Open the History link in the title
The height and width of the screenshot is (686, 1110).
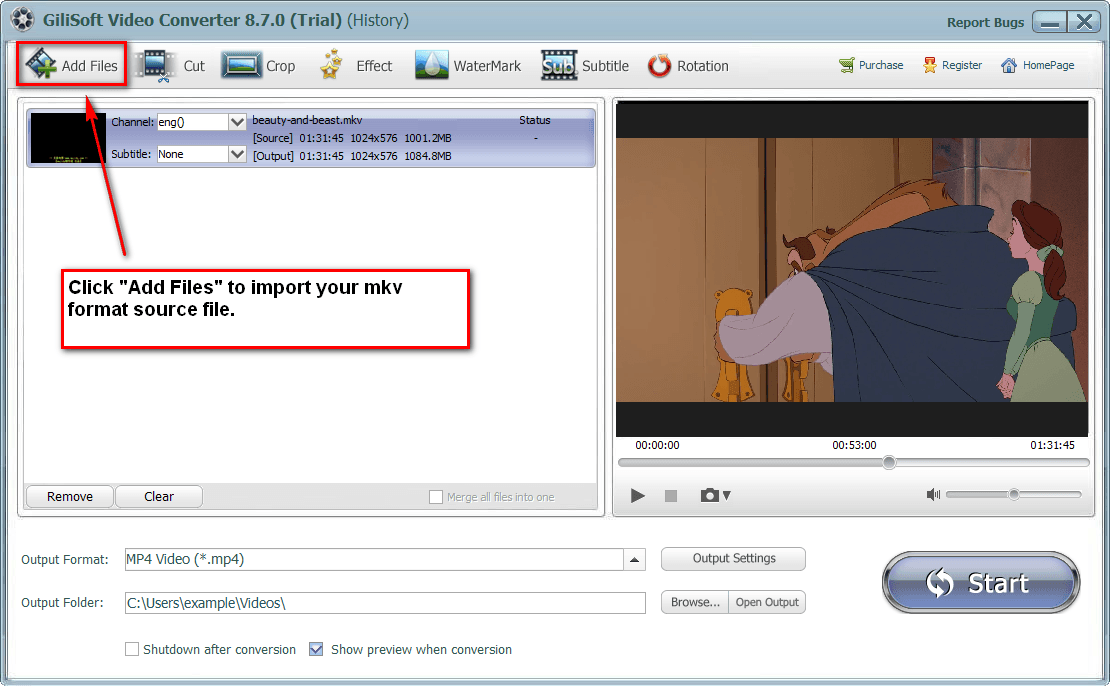tap(378, 20)
